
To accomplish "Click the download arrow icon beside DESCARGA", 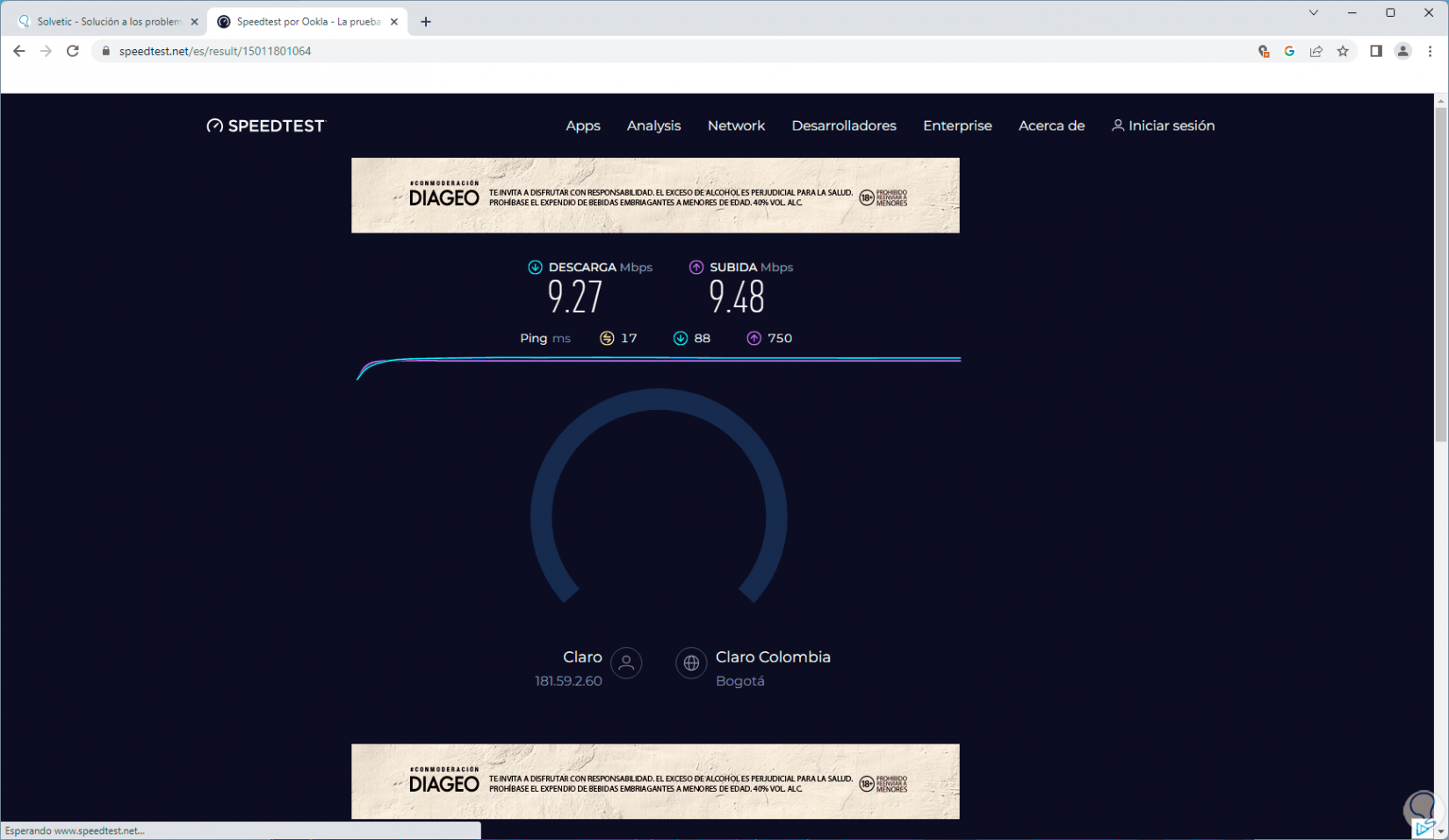I will pyautogui.click(x=535, y=267).
